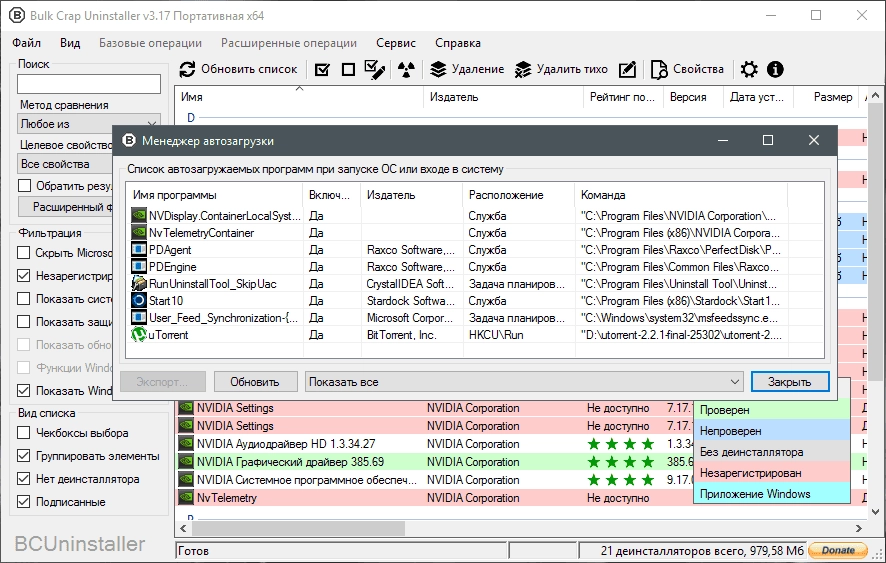The height and width of the screenshot is (563, 886).
Task: Click the invert selection toolbar icon
Action: coord(375,70)
